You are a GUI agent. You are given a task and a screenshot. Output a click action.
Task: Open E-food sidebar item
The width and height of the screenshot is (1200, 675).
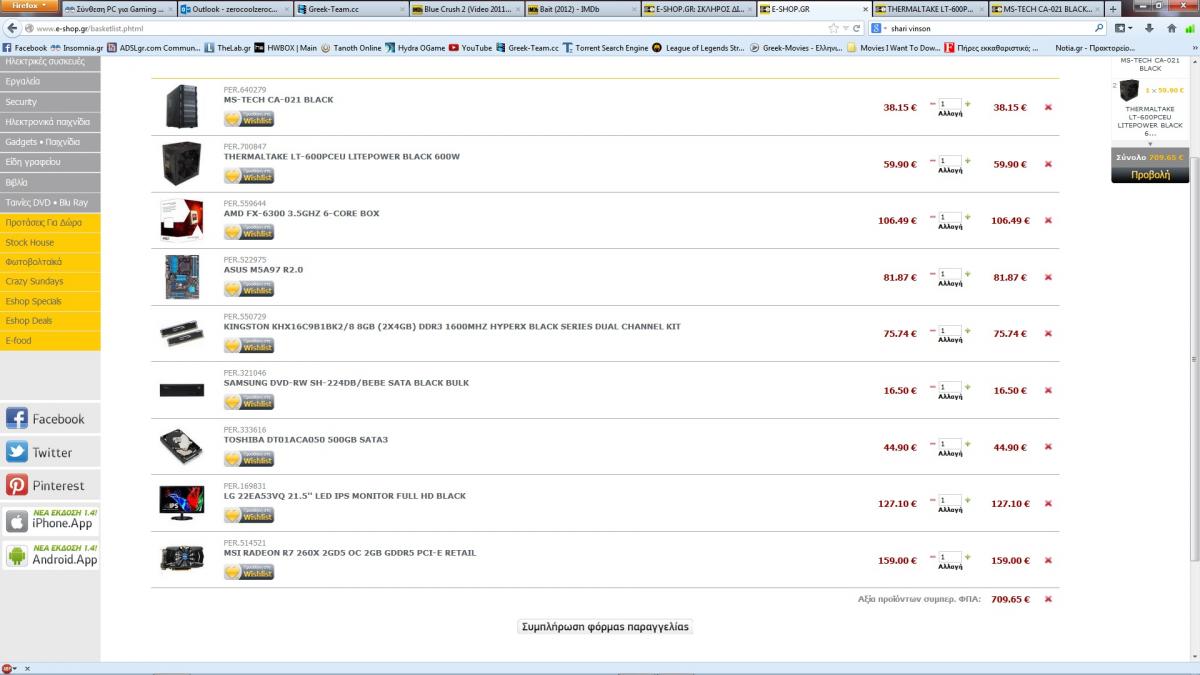click(50, 341)
